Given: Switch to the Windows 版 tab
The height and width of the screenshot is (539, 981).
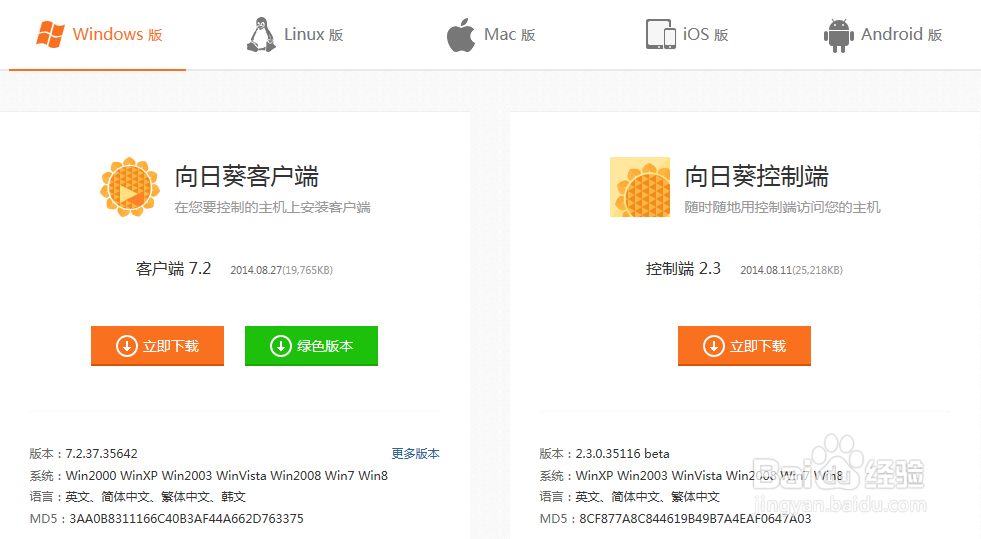Looking at the screenshot, I should pos(98,35).
